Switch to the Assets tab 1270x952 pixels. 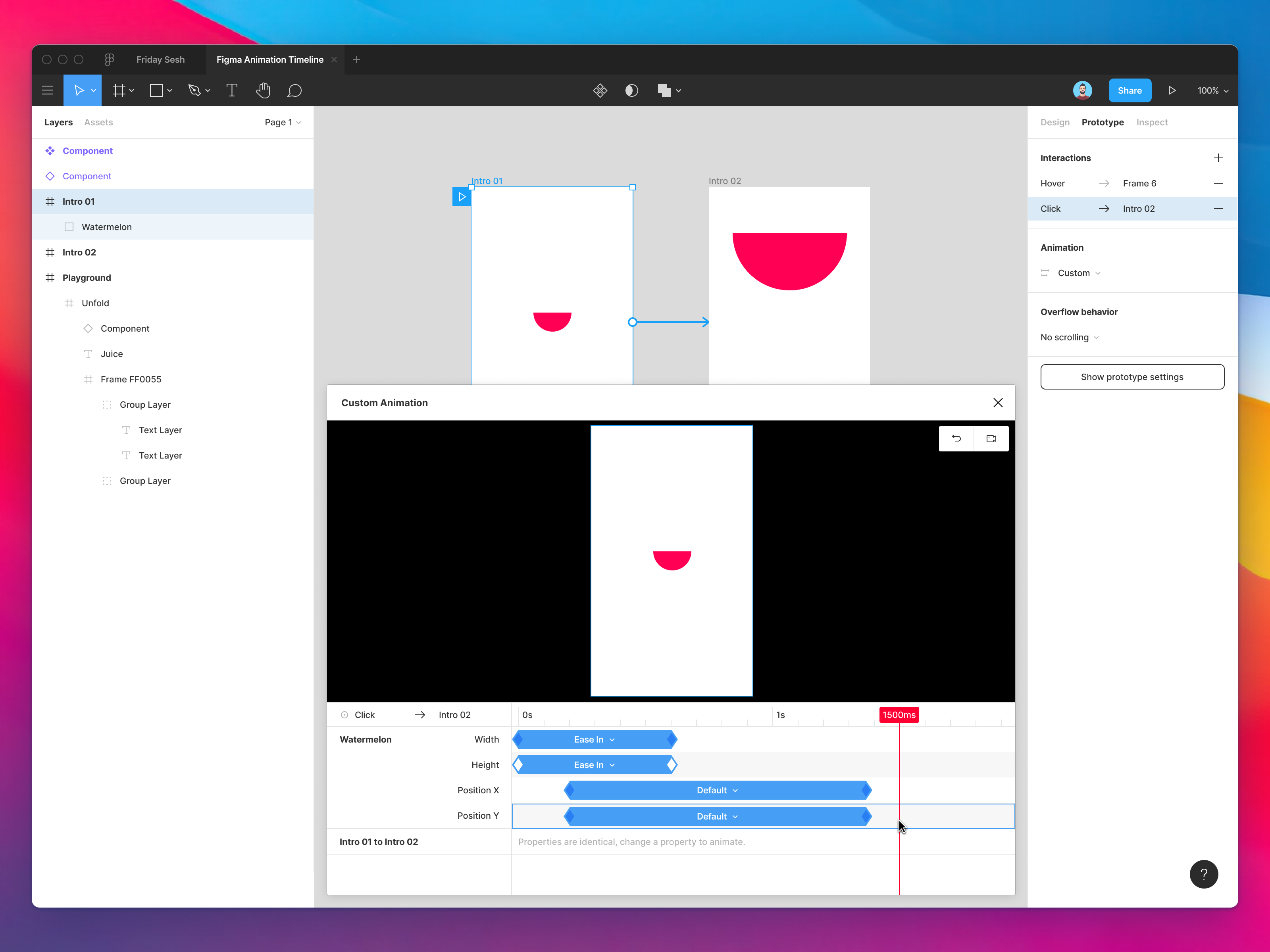98,122
